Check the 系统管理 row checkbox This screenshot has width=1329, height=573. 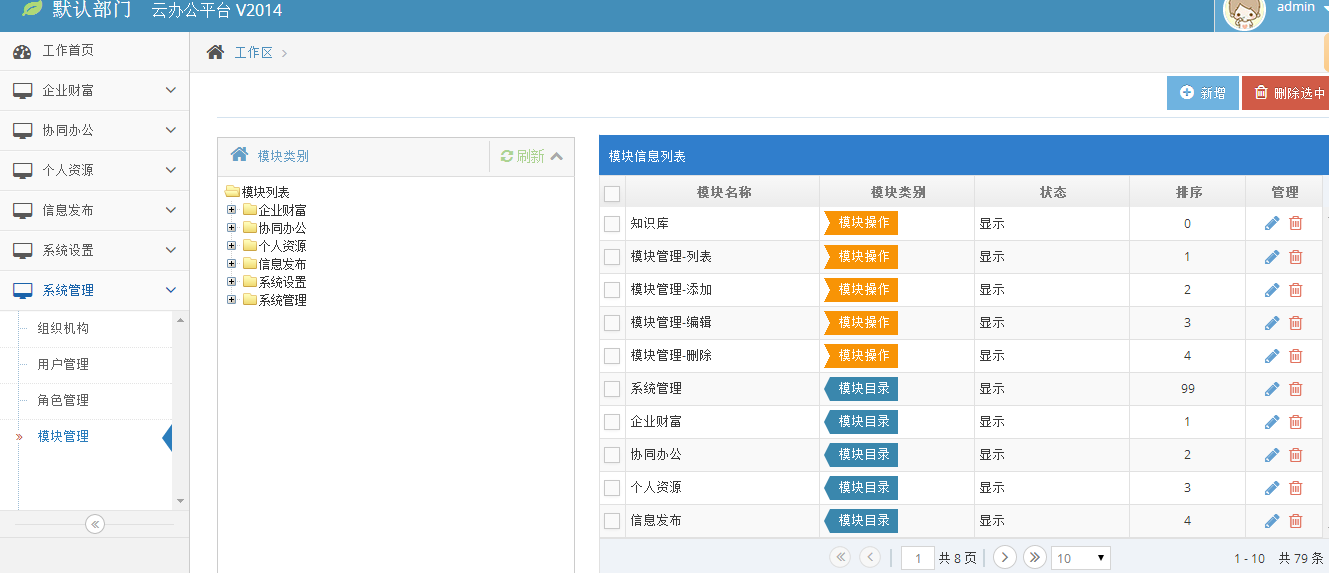click(x=612, y=389)
